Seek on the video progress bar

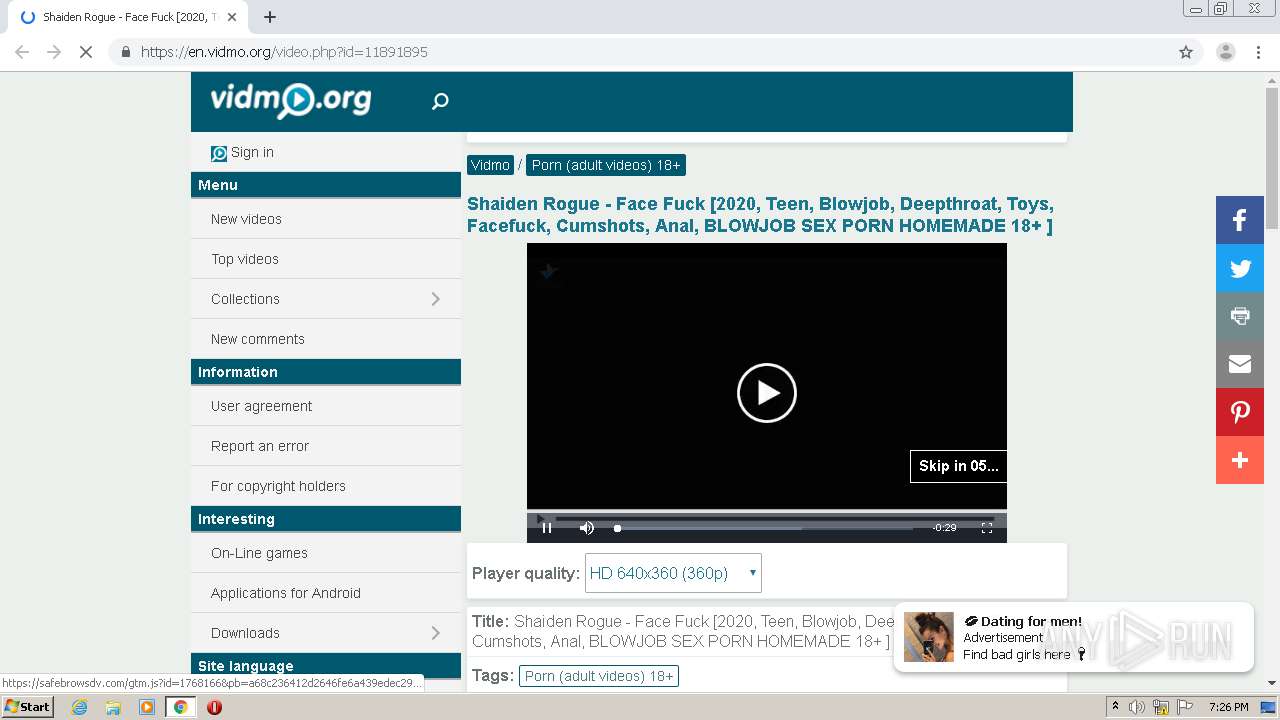[765, 528]
